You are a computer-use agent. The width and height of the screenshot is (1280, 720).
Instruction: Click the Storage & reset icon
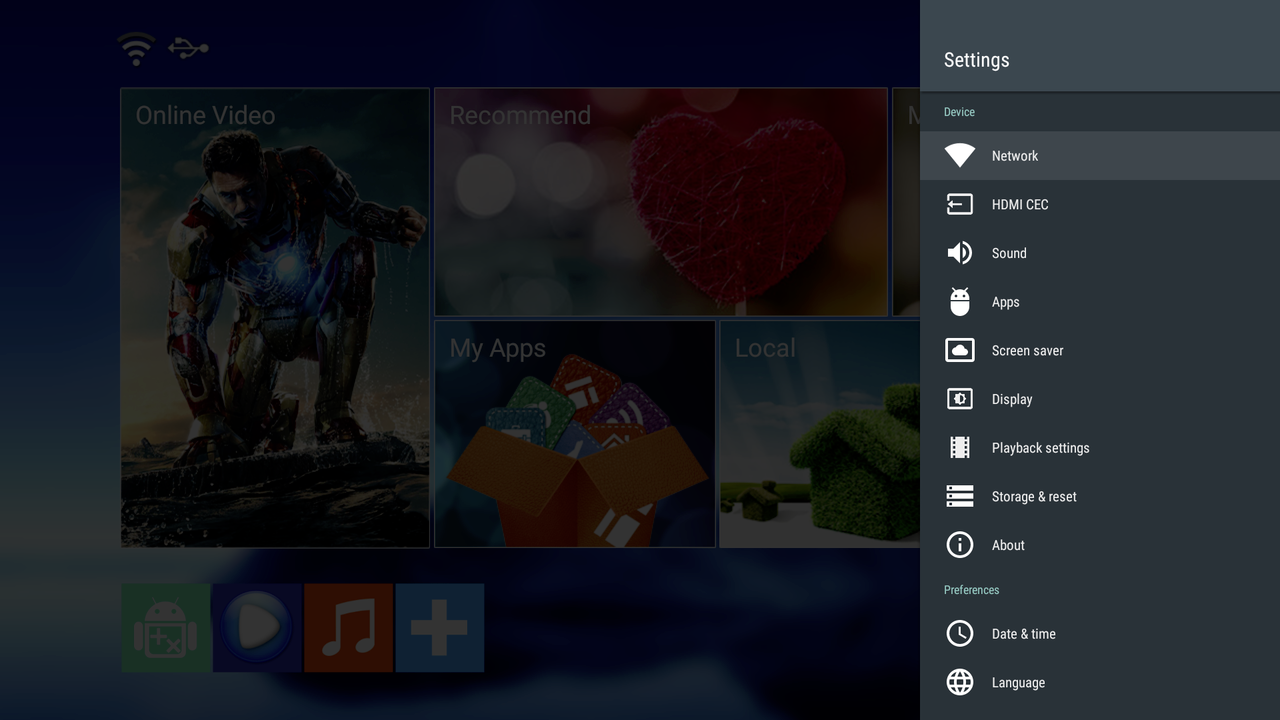tap(960, 496)
